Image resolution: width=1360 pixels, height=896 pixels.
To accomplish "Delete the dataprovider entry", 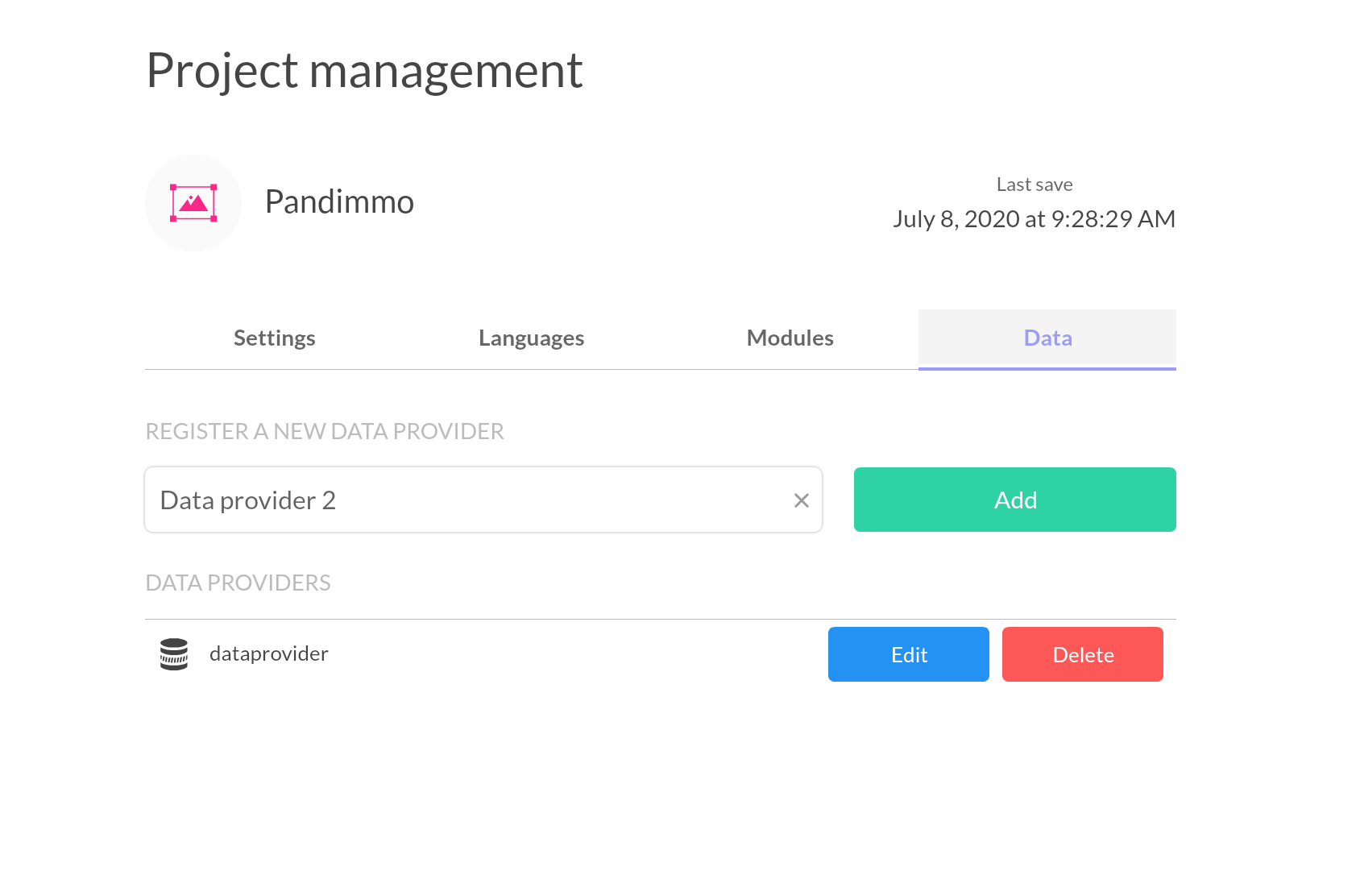I will pyautogui.click(x=1083, y=654).
